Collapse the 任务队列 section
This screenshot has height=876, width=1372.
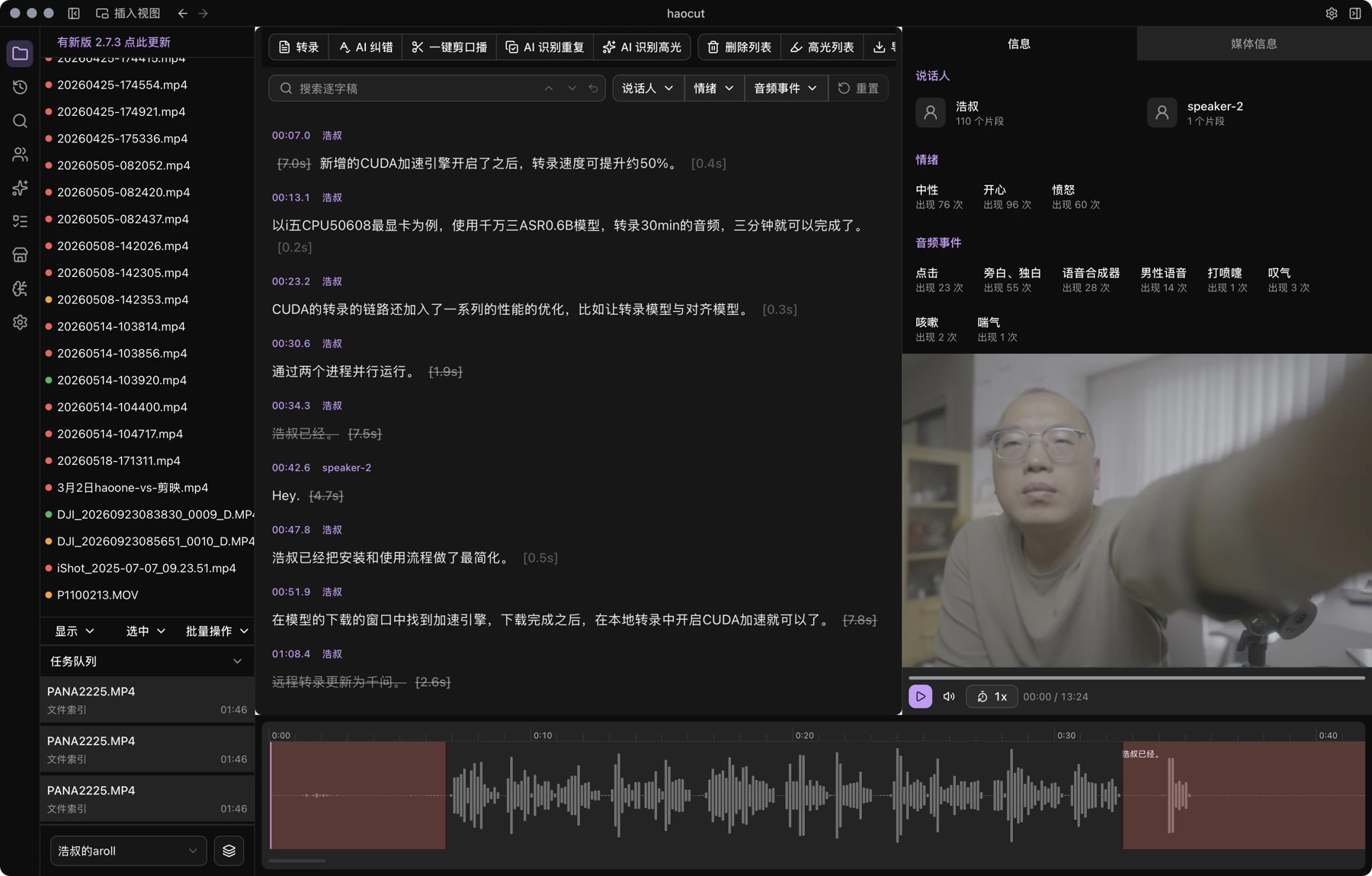click(x=237, y=661)
